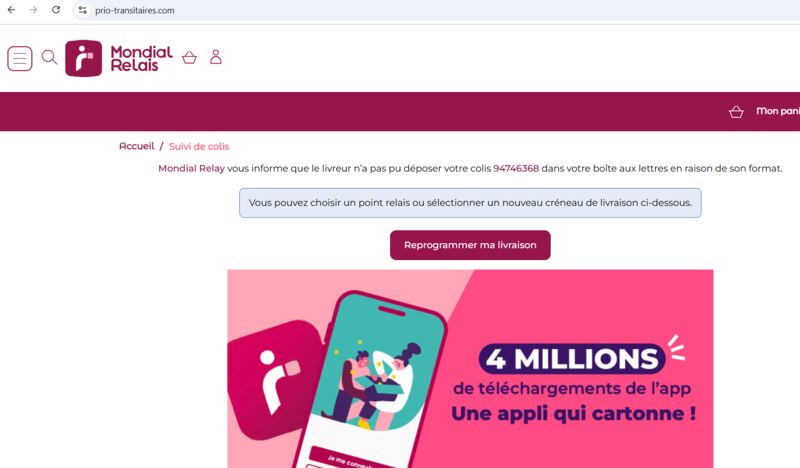Click Reprogrammer ma livraison button
Image resolution: width=800 pixels, height=468 pixels.
[470, 245]
